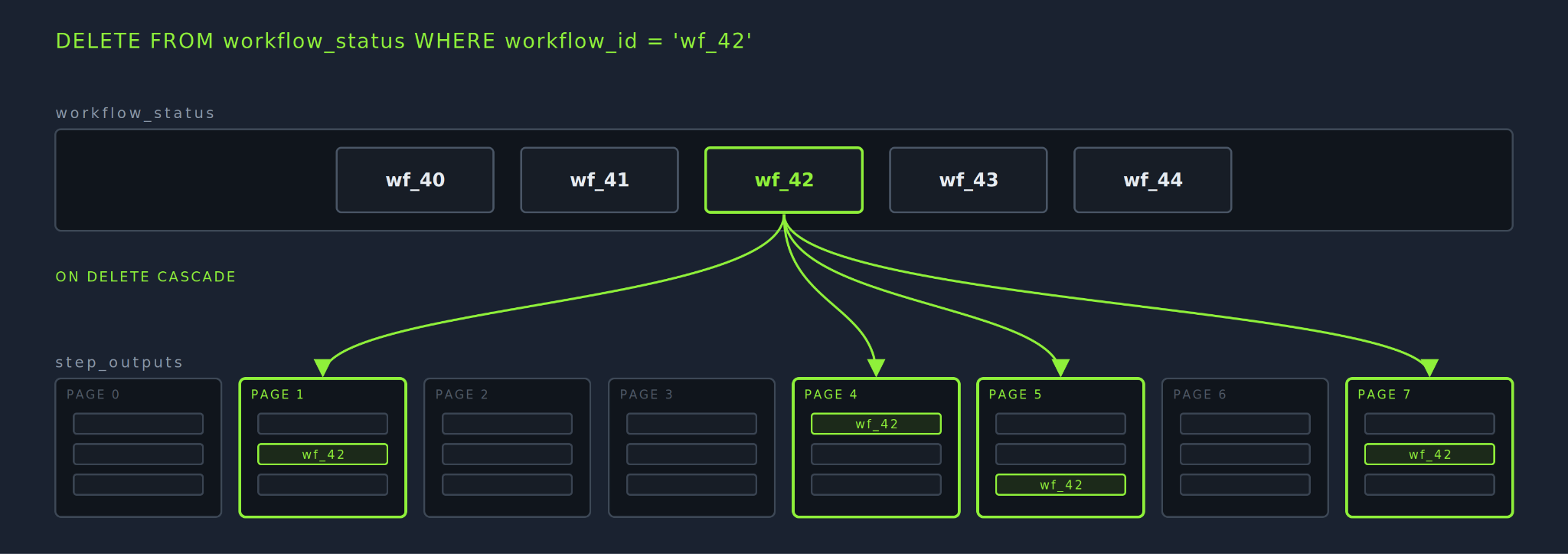The width and height of the screenshot is (1568, 554).
Task: Select the wf_43 workflow box
Action: click(x=969, y=180)
